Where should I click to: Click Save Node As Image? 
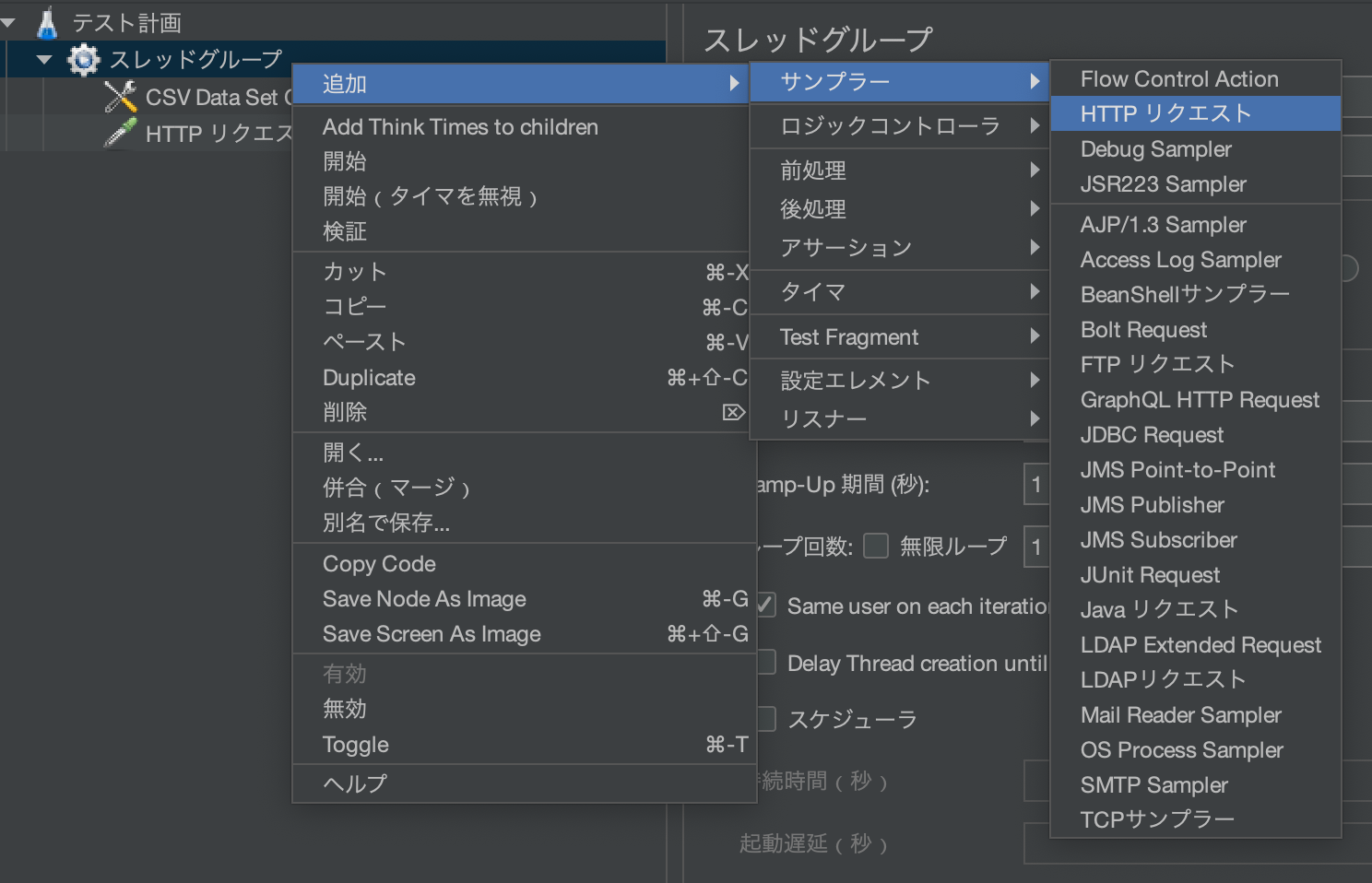[x=423, y=598]
